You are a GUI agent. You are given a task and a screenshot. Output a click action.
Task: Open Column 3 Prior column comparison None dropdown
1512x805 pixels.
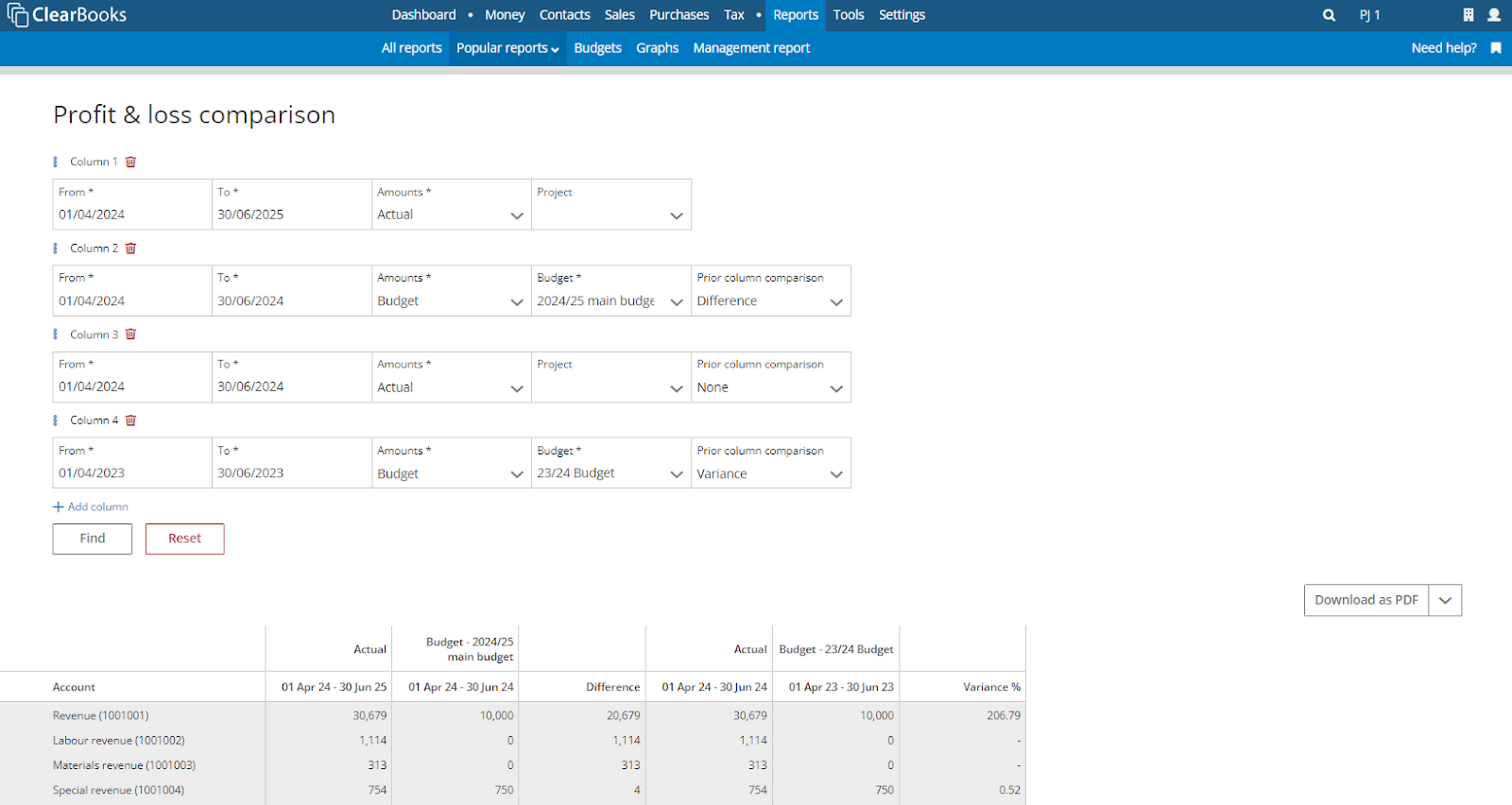[x=771, y=377]
